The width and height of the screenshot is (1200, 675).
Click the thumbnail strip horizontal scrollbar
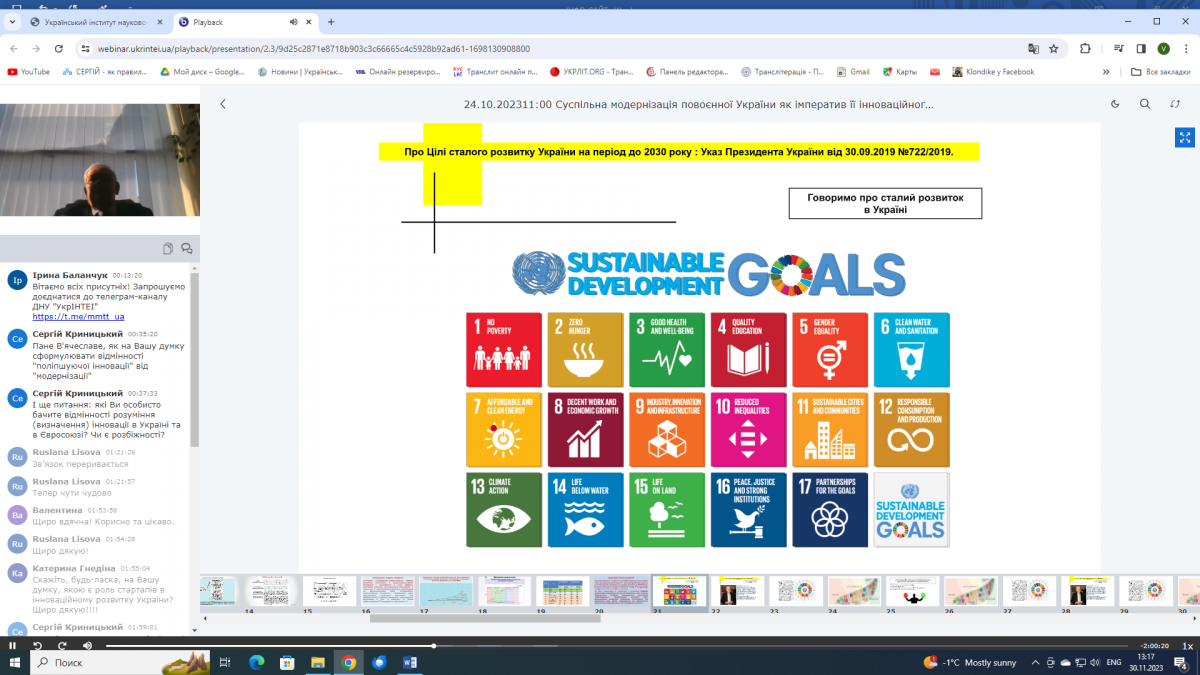[485, 619]
